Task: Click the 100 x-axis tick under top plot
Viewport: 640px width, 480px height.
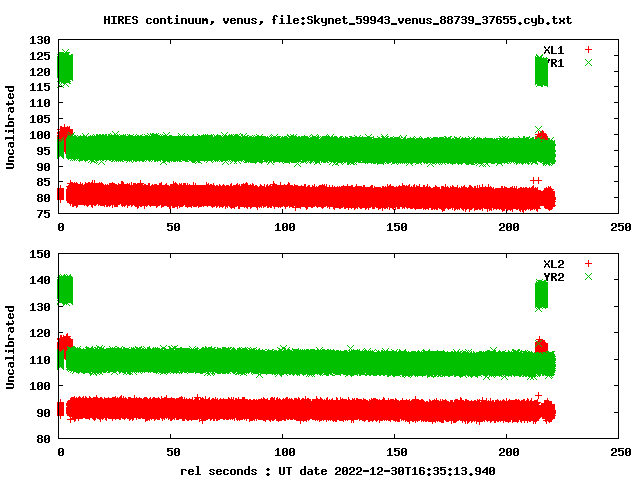Action: [284, 227]
